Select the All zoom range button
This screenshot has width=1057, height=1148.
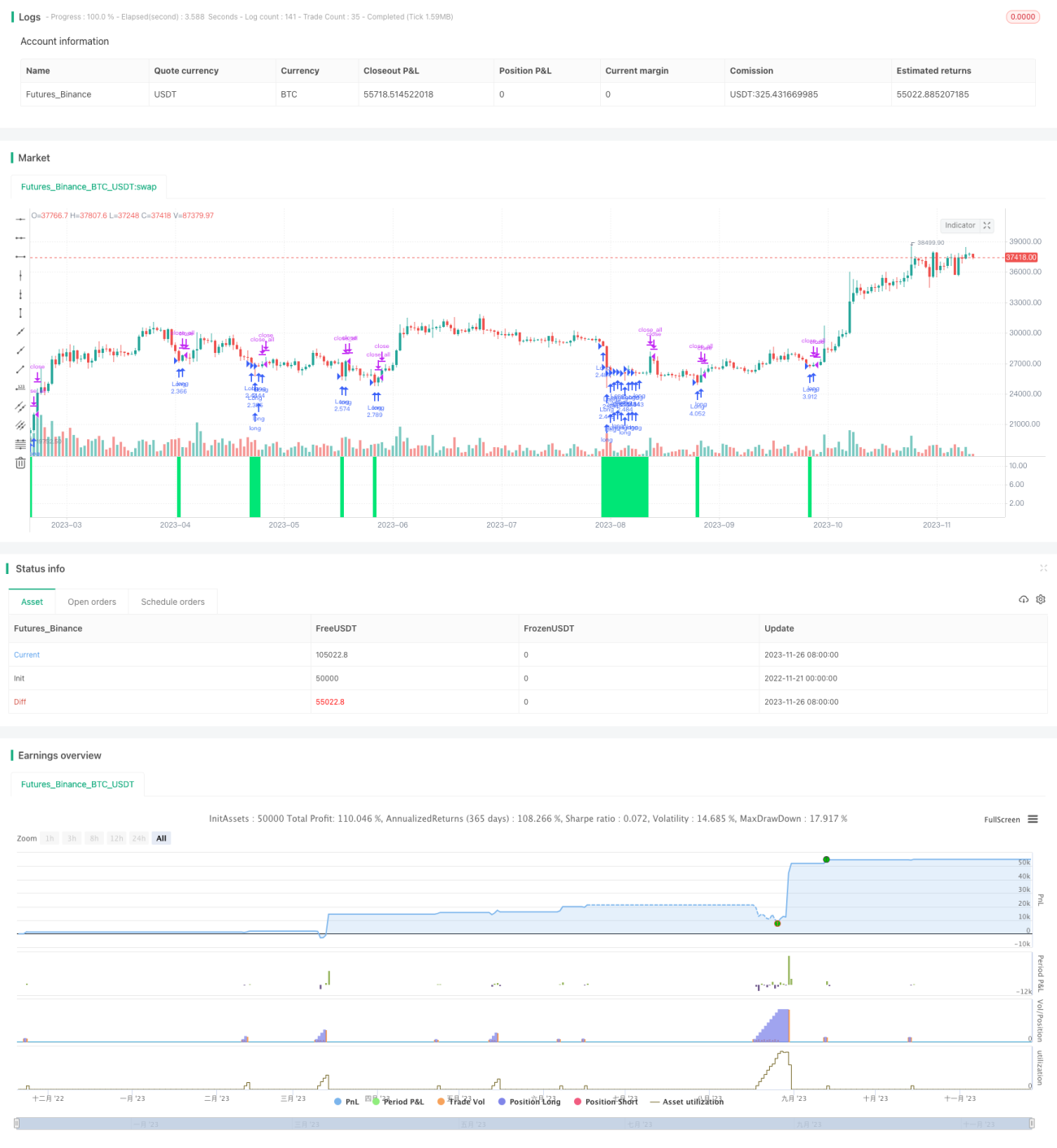pos(161,838)
